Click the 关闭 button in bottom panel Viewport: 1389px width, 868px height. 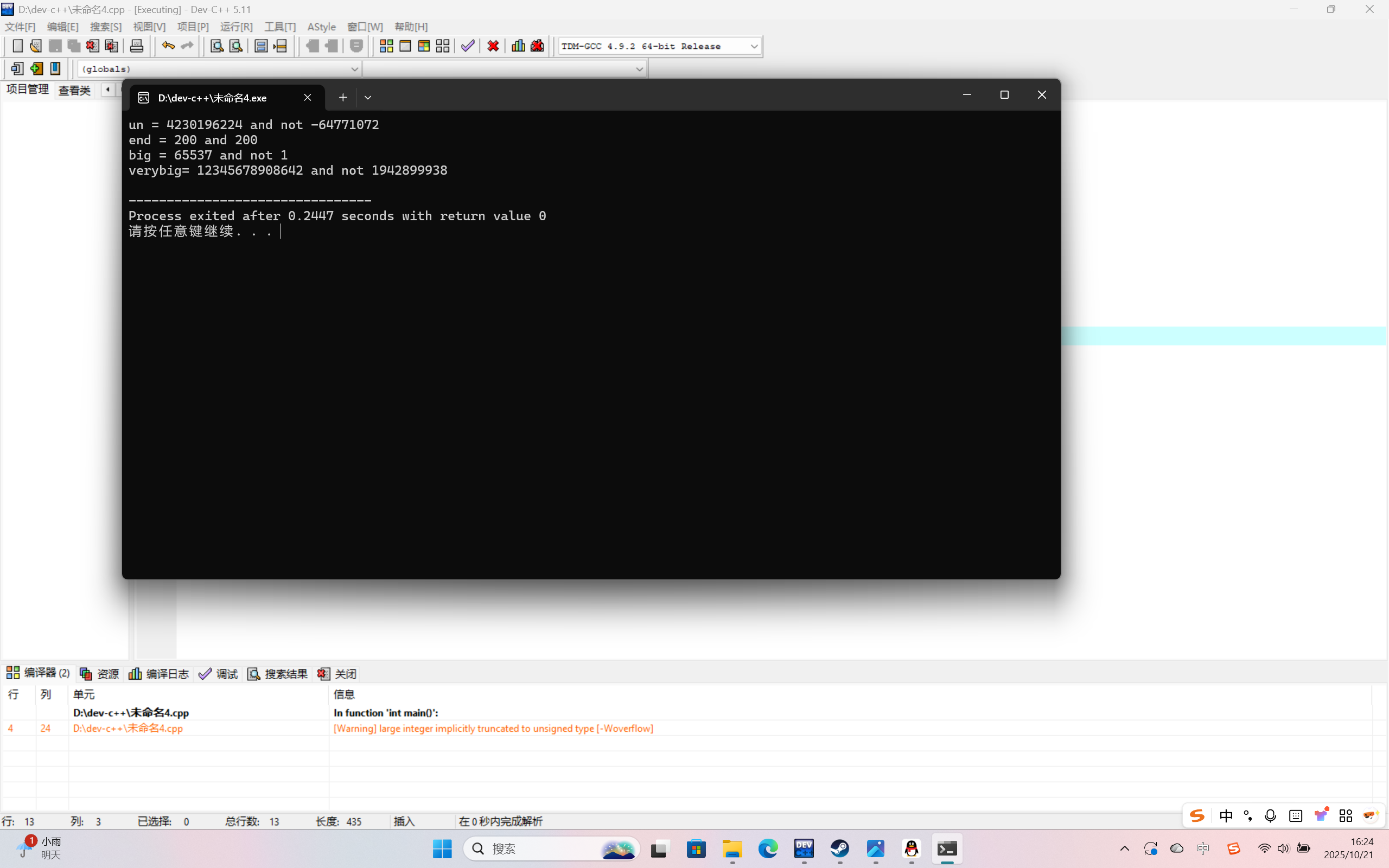pos(337,674)
